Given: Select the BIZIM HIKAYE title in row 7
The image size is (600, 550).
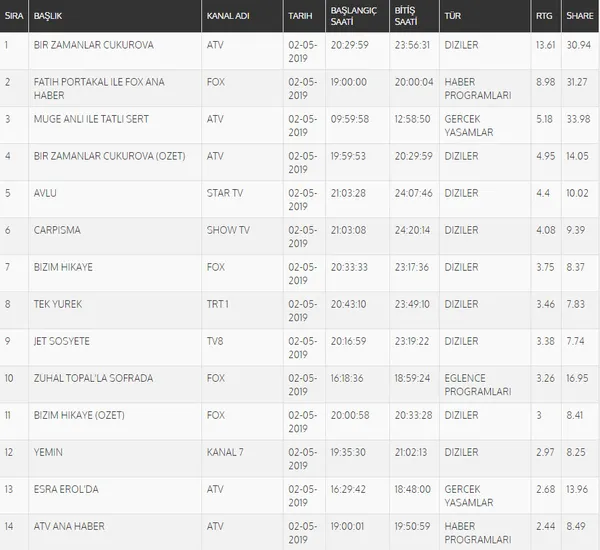Looking at the screenshot, I should [x=63, y=267].
